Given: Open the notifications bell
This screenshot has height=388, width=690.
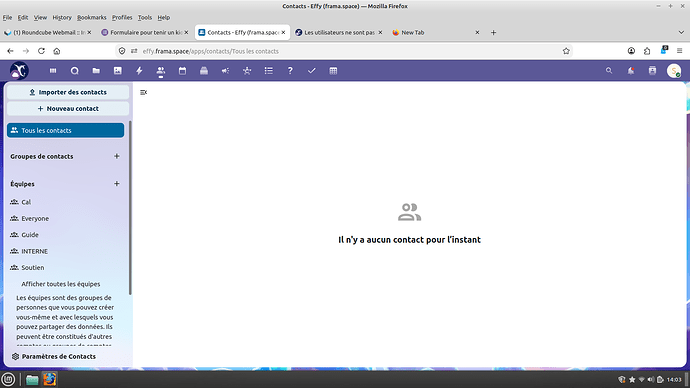Looking at the screenshot, I should (631, 70).
